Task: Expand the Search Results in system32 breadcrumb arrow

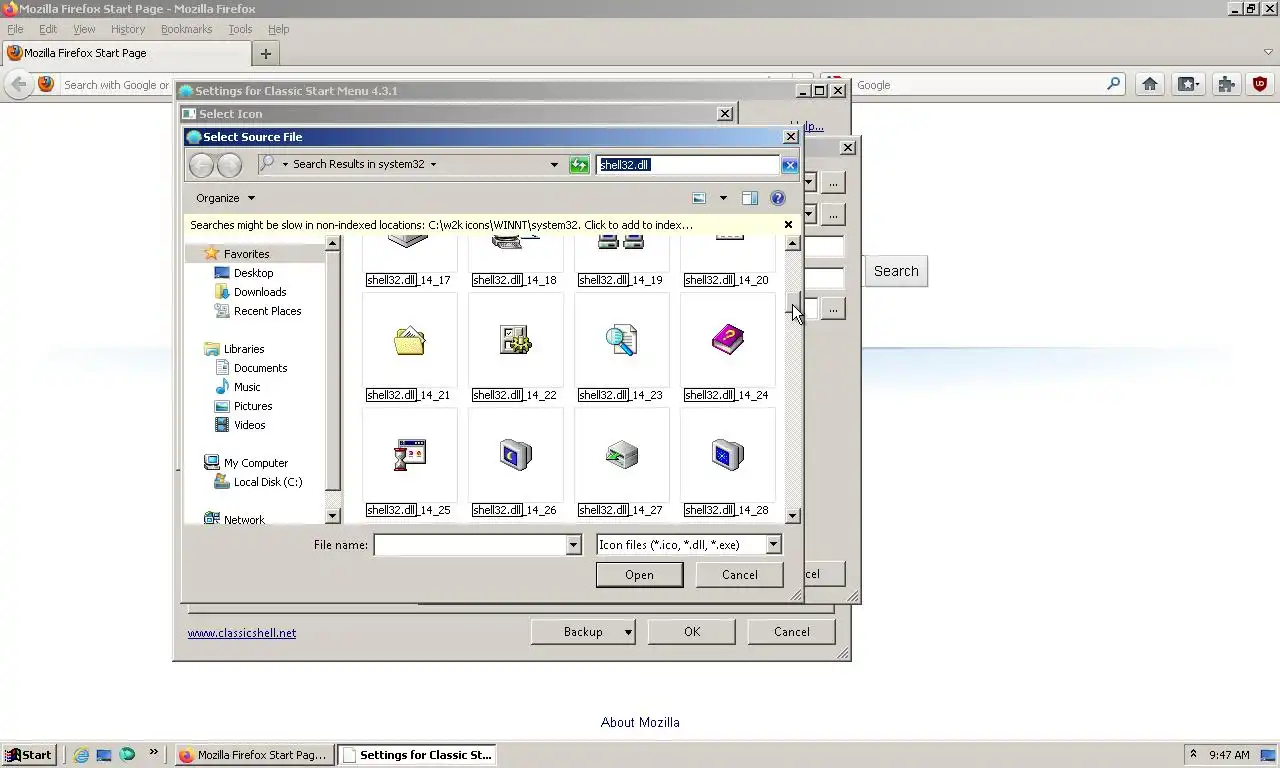Action: [433, 164]
